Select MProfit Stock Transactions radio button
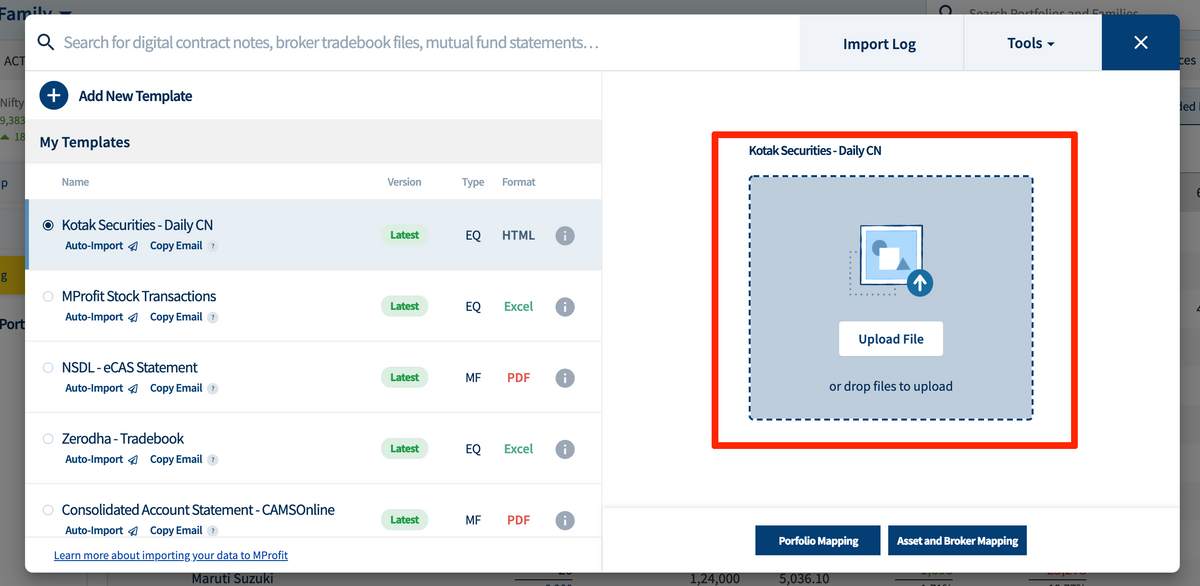1200x586 pixels. point(48,296)
